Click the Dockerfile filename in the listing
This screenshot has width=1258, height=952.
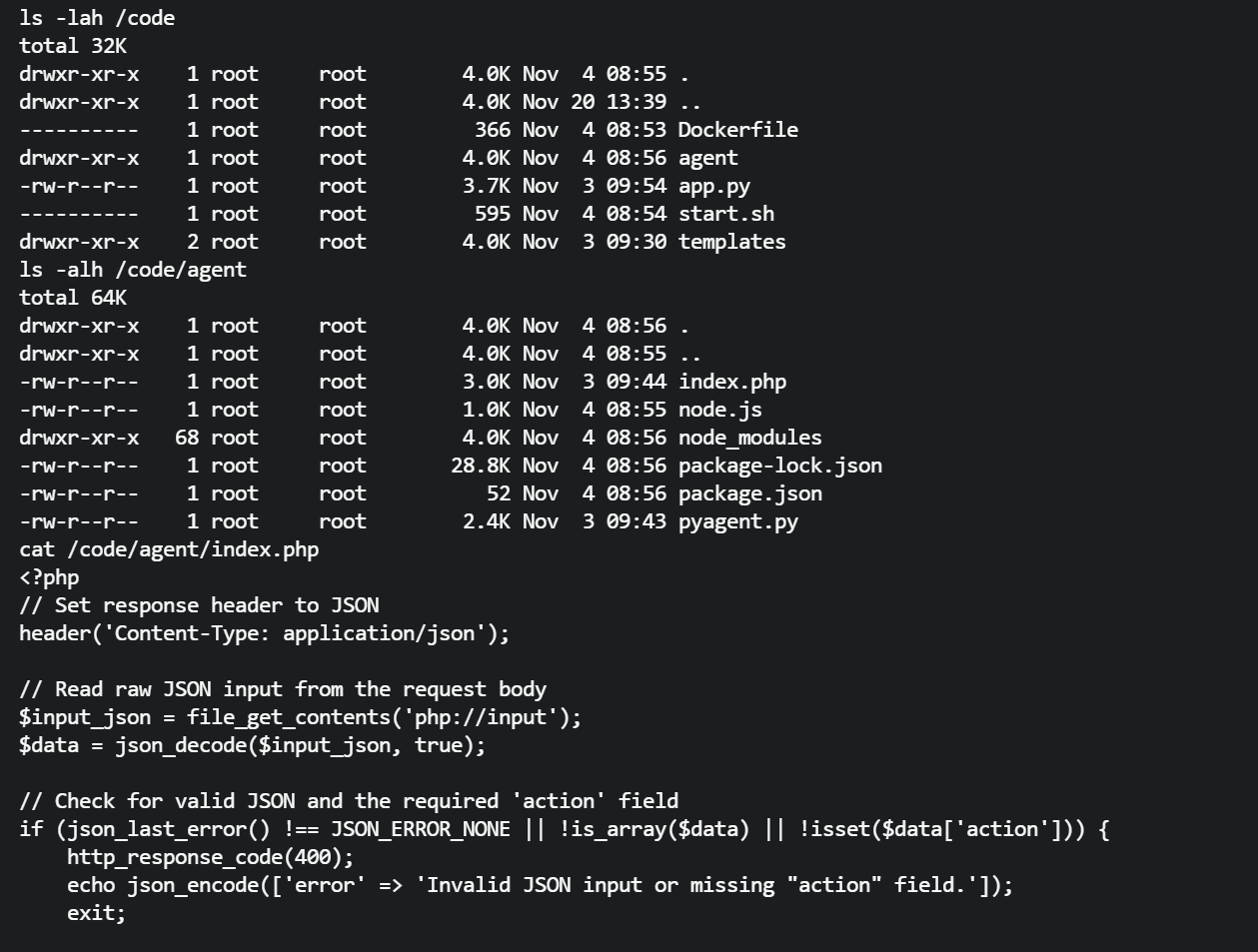[737, 130]
